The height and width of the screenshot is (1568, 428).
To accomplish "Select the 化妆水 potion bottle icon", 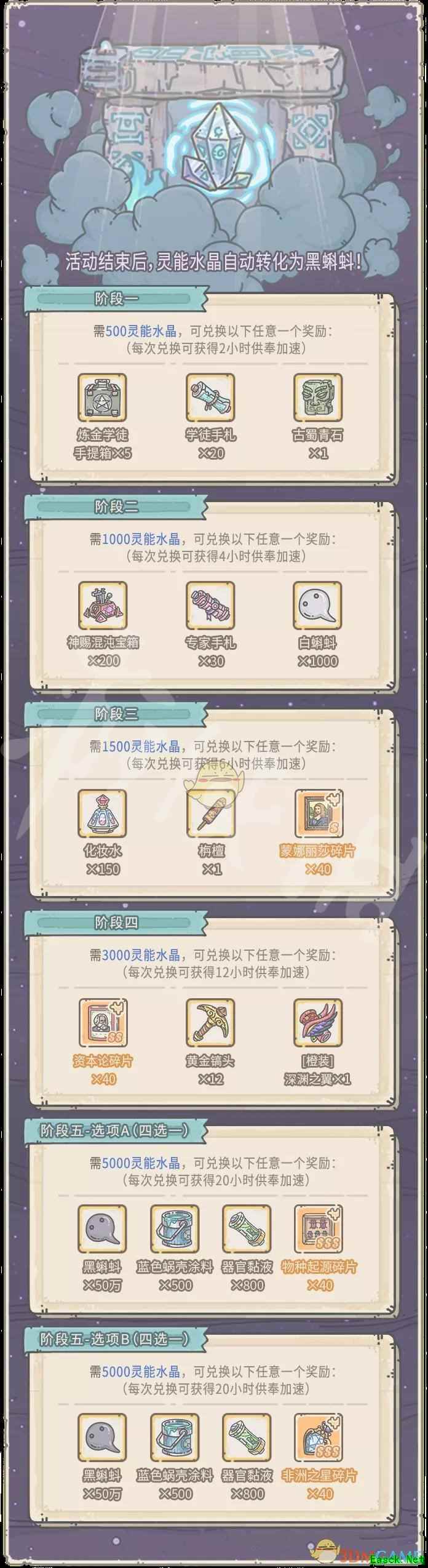I will (x=102, y=813).
